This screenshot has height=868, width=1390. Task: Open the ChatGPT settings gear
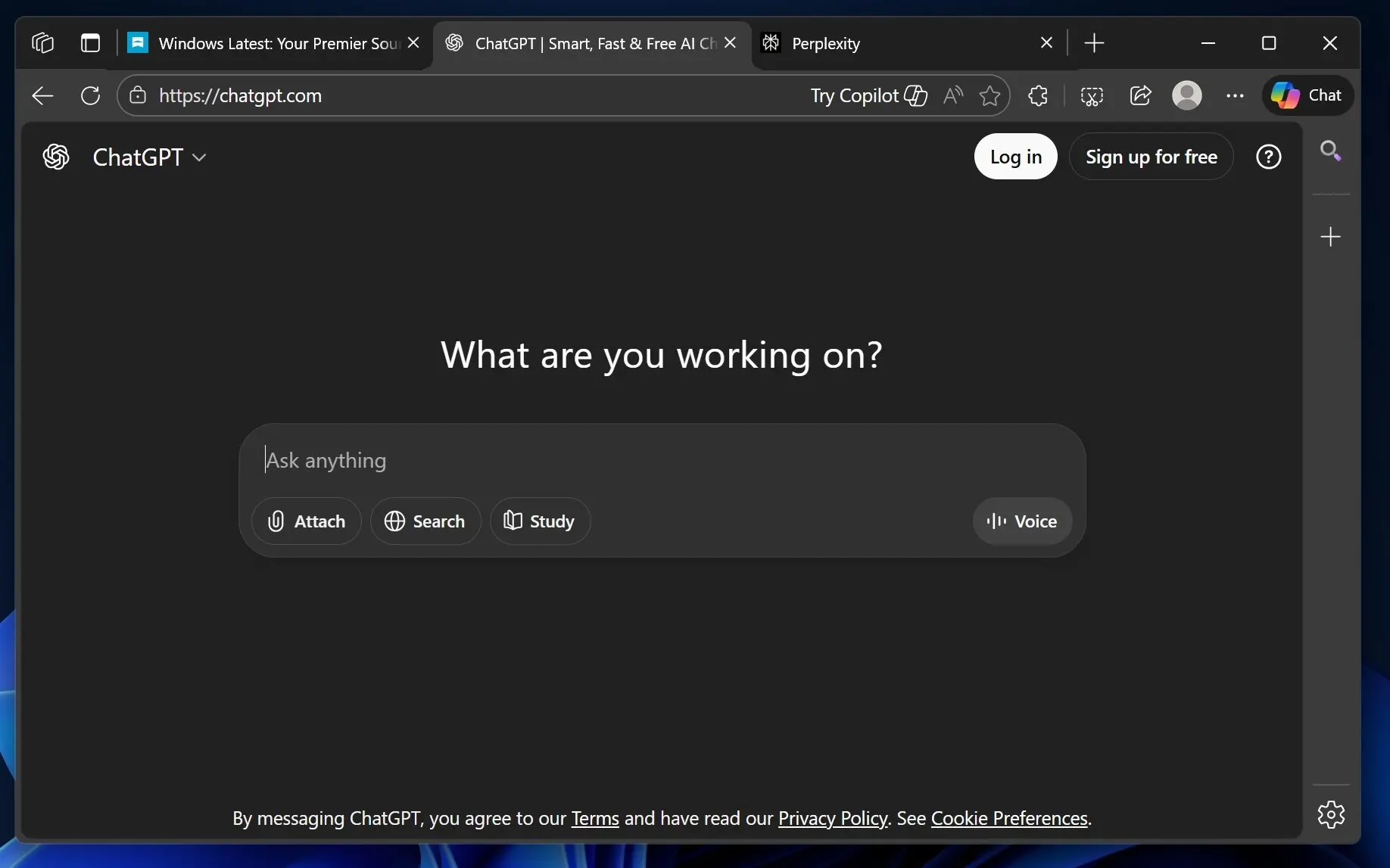1331,815
